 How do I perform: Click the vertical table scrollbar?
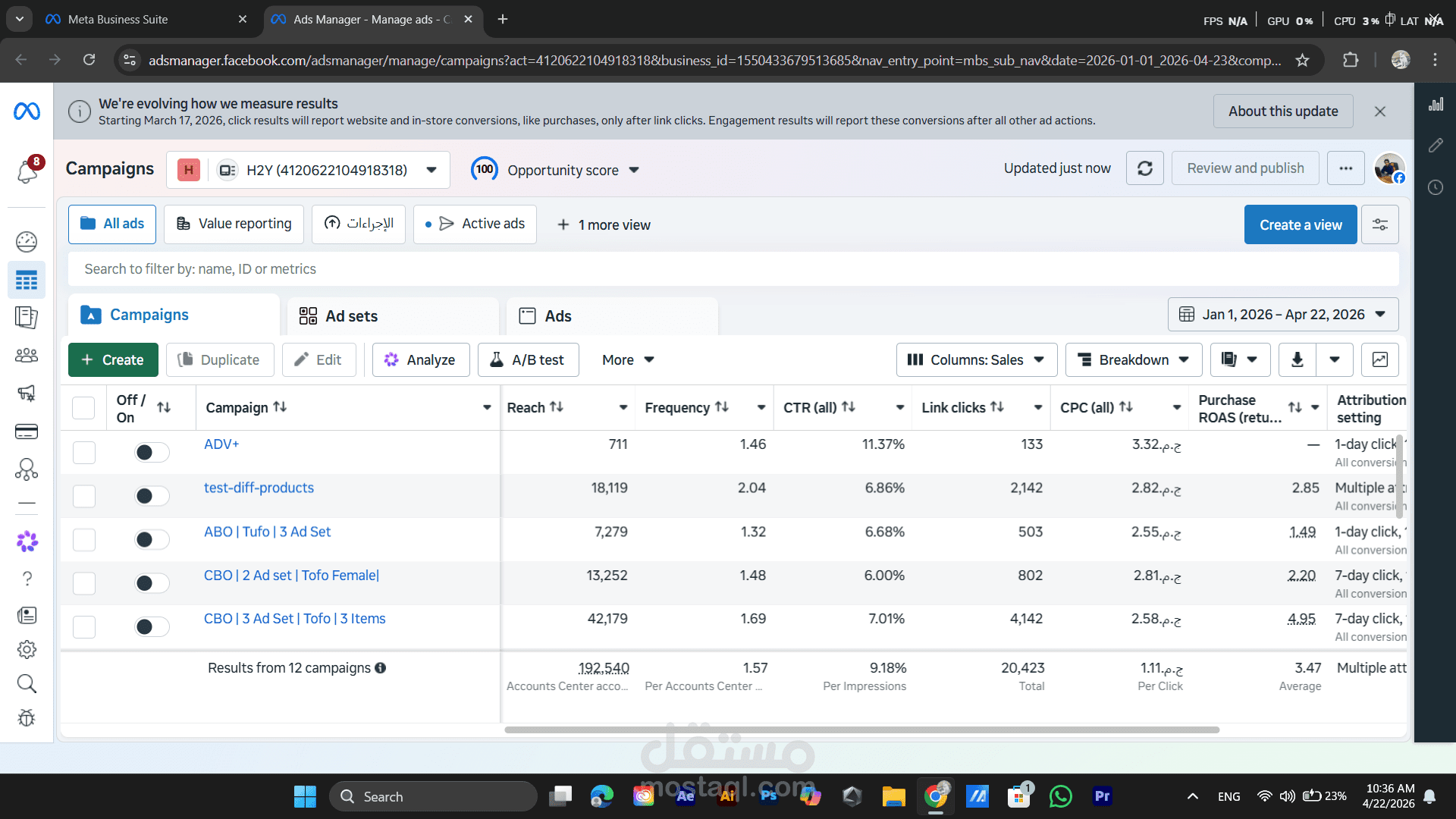click(1399, 476)
